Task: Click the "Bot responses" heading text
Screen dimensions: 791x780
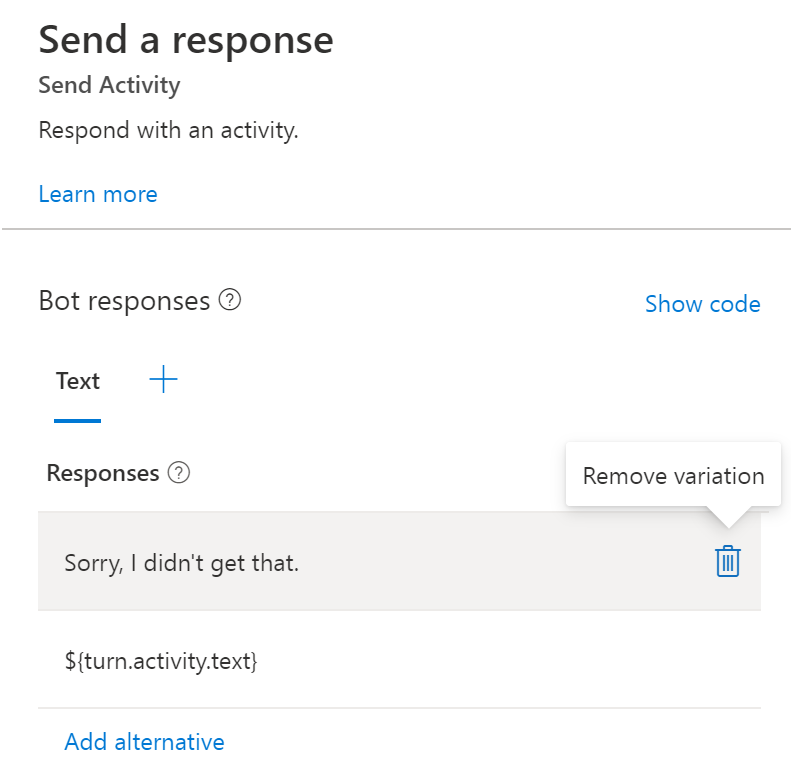Action: click(x=124, y=301)
